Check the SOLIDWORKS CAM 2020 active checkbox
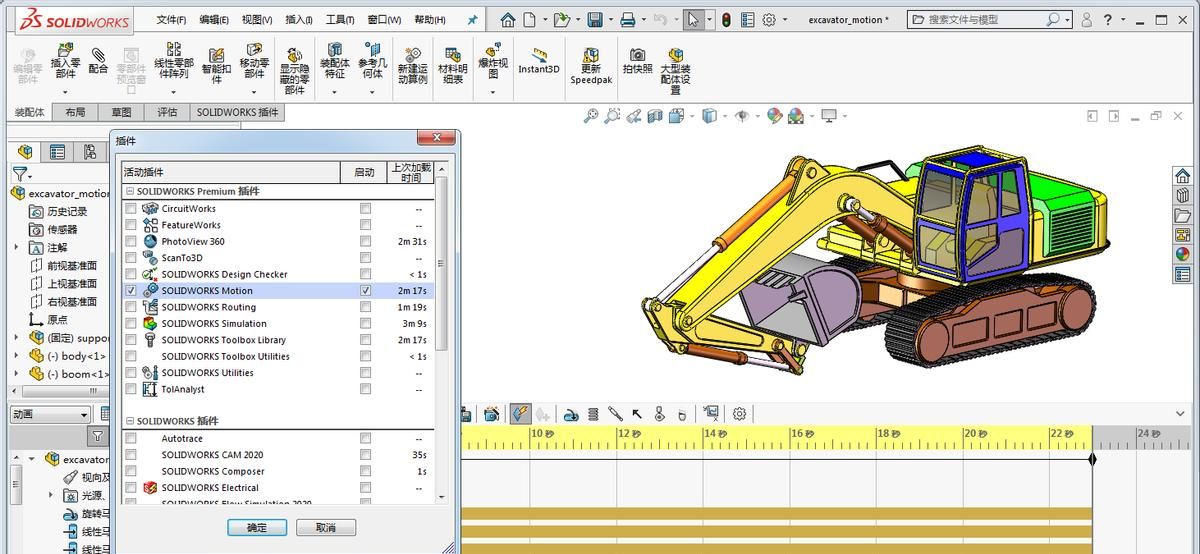This screenshot has height=554, width=1200. pos(131,455)
